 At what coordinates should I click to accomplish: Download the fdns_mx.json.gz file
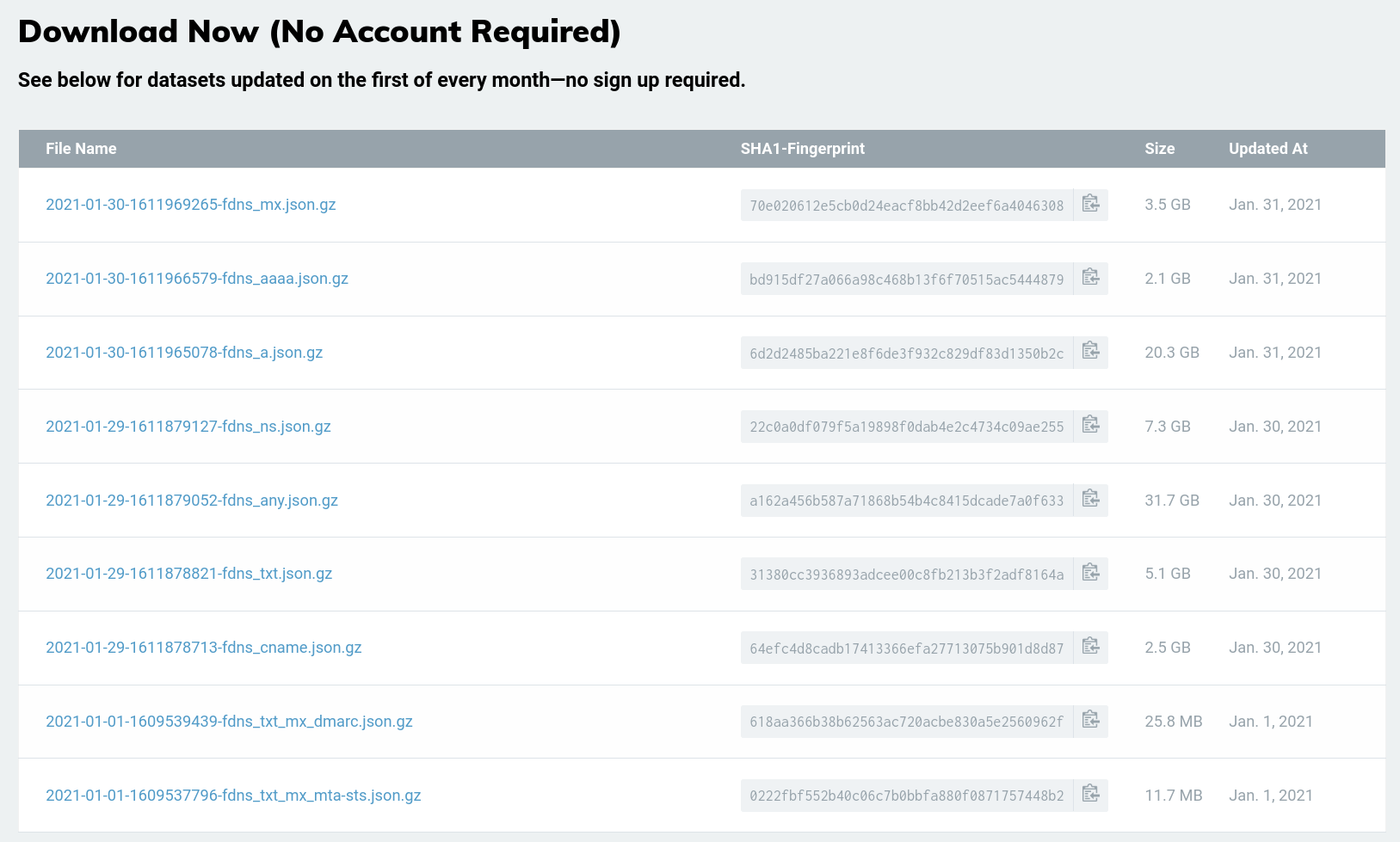point(190,205)
